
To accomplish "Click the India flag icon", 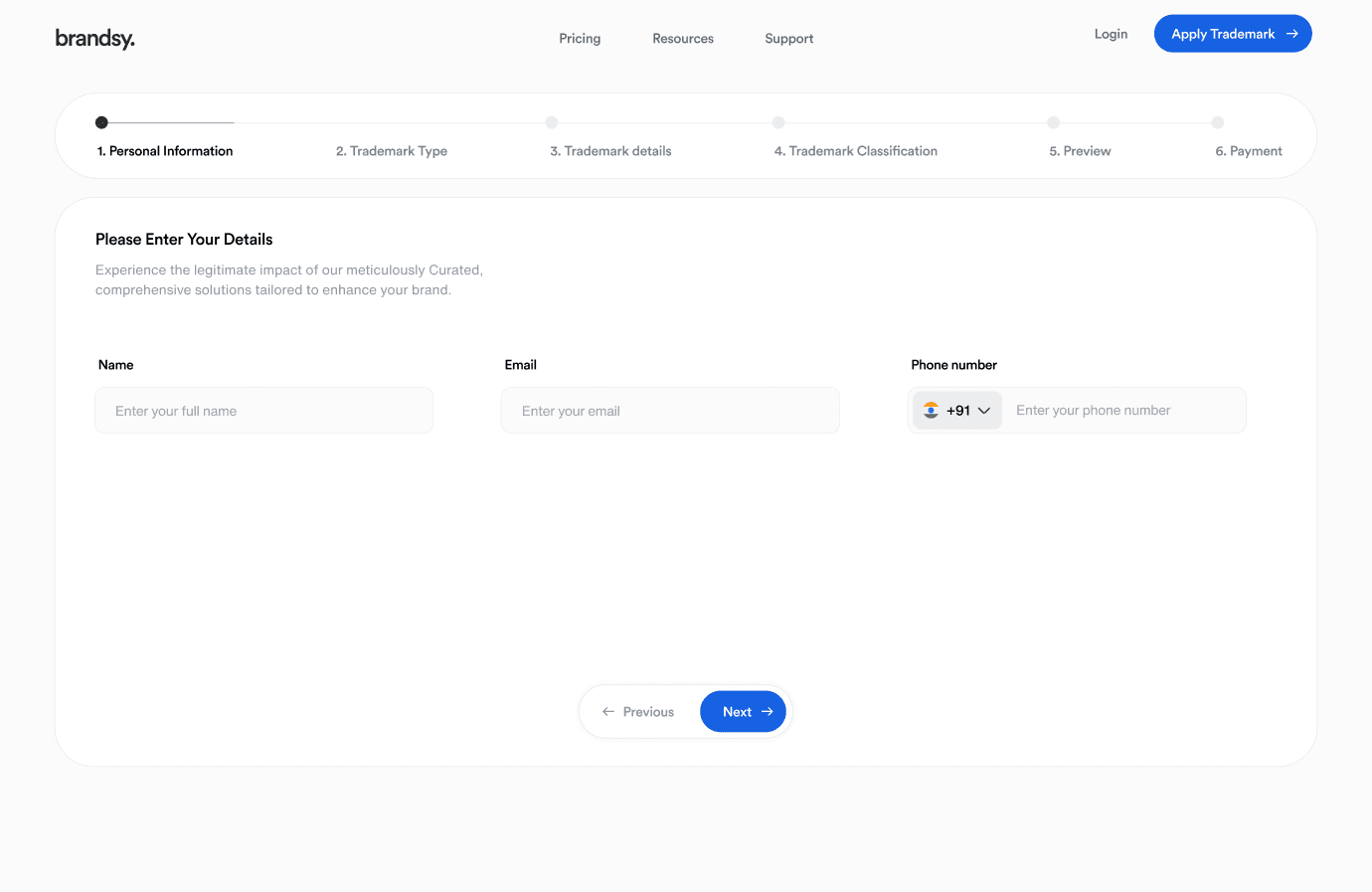I will click(931, 411).
